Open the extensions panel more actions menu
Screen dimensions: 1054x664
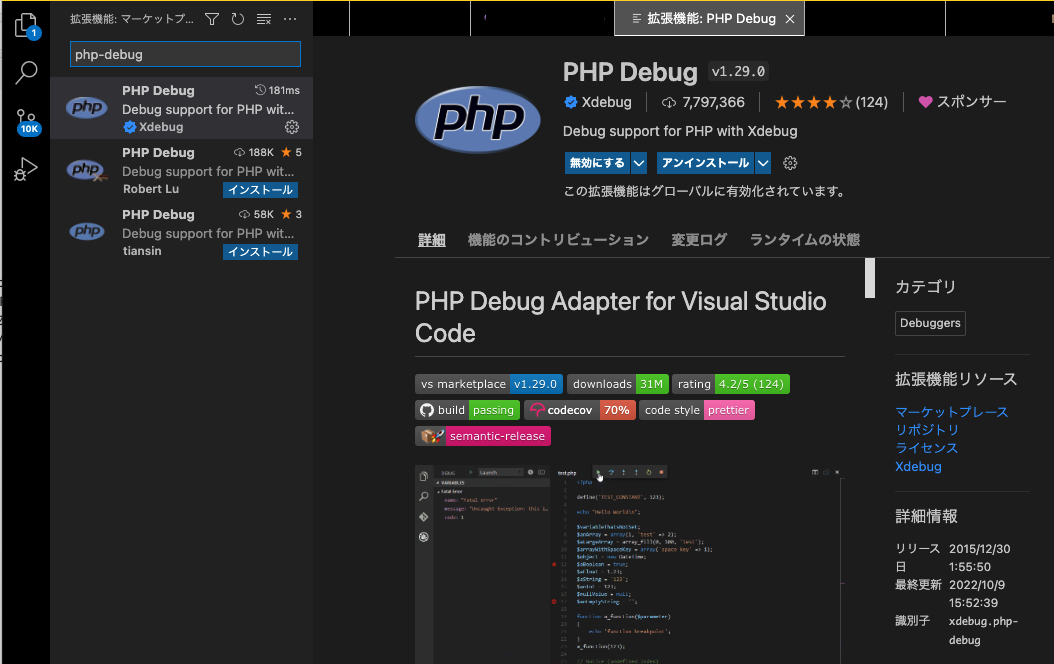290,18
